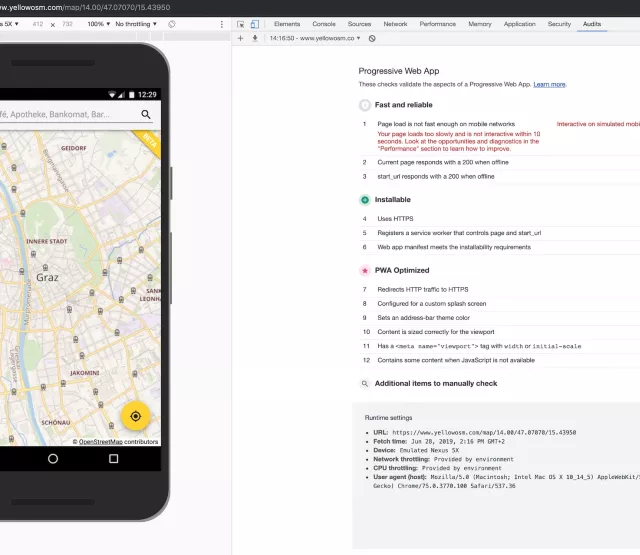Click the OpenStreetMap attribution link

click(x=101, y=441)
